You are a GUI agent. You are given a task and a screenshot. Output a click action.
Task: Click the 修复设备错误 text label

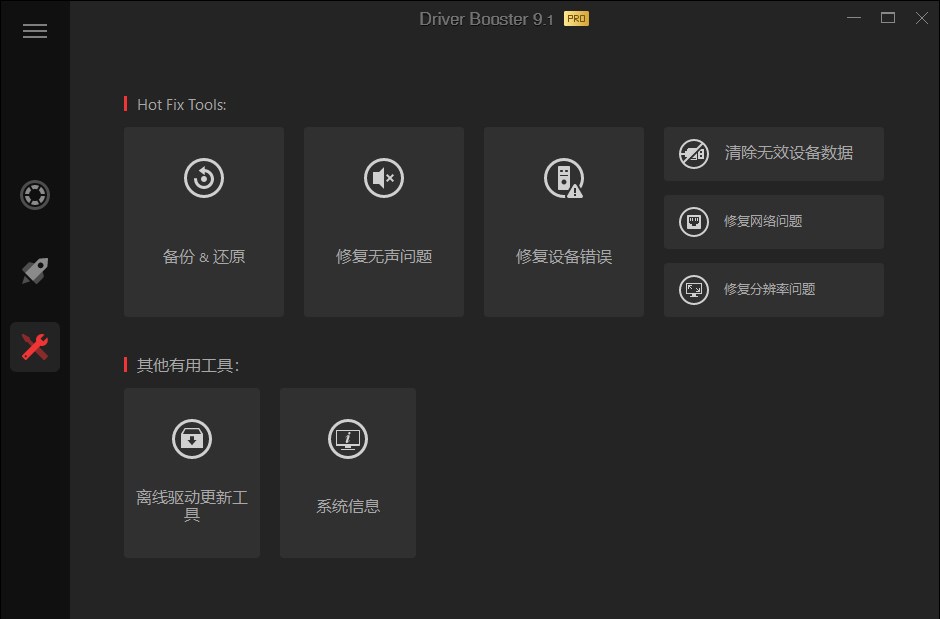[x=563, y=256]
